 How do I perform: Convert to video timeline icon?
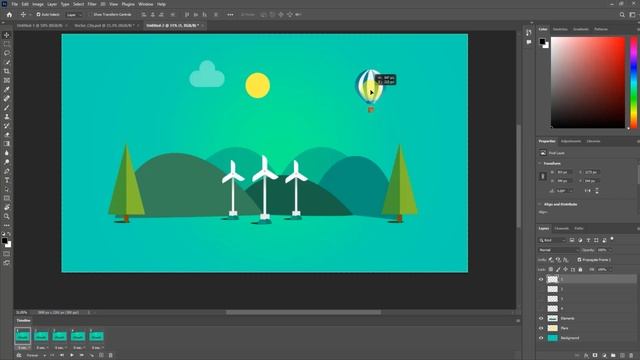click(19, 356)
